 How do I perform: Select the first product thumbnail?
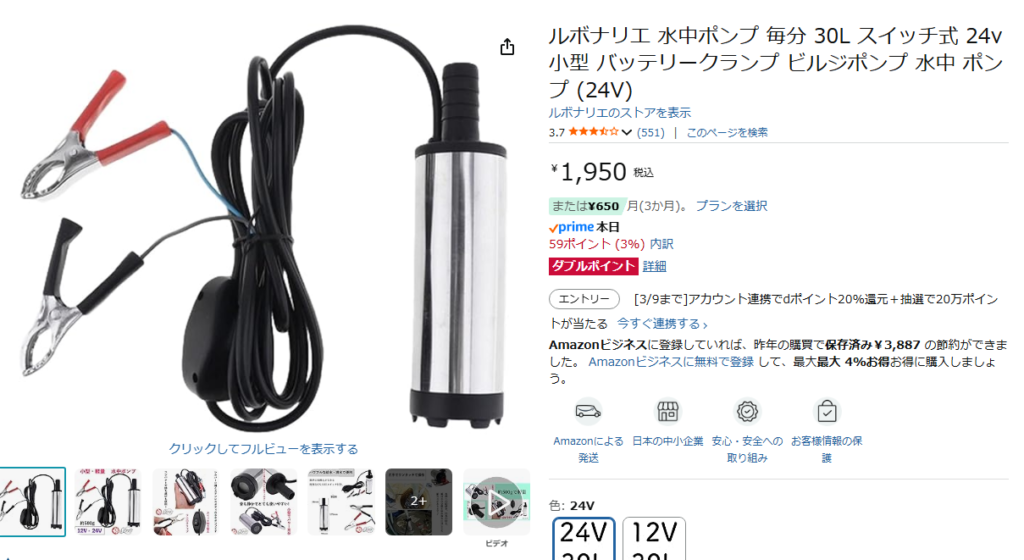point(32,502)
